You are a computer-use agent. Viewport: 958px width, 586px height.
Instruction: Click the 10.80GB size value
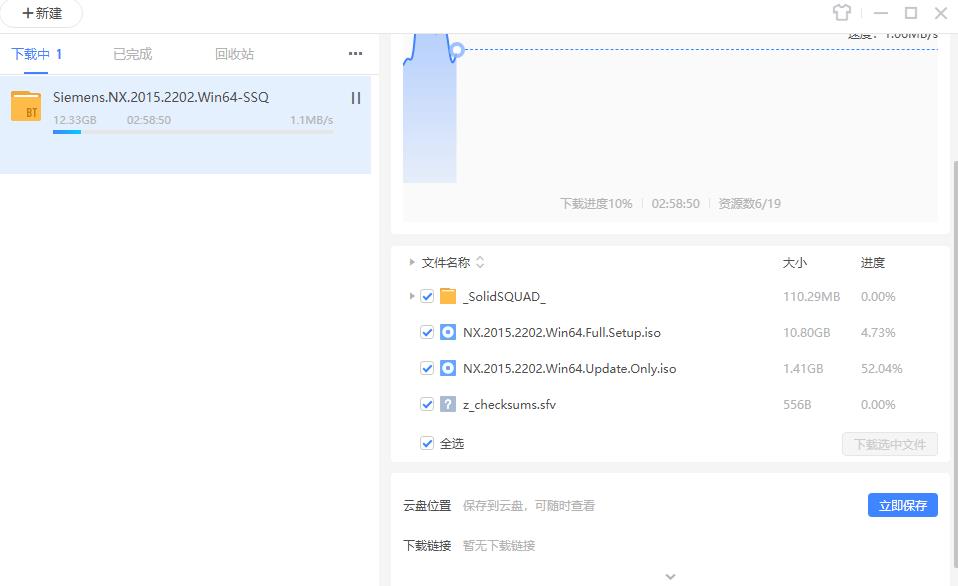(x=806, y=332)
